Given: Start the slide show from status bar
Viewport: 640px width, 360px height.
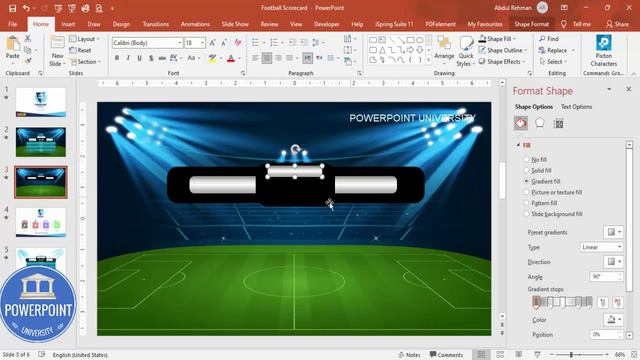Looking at the screenshot, I should tap(537, 355).
